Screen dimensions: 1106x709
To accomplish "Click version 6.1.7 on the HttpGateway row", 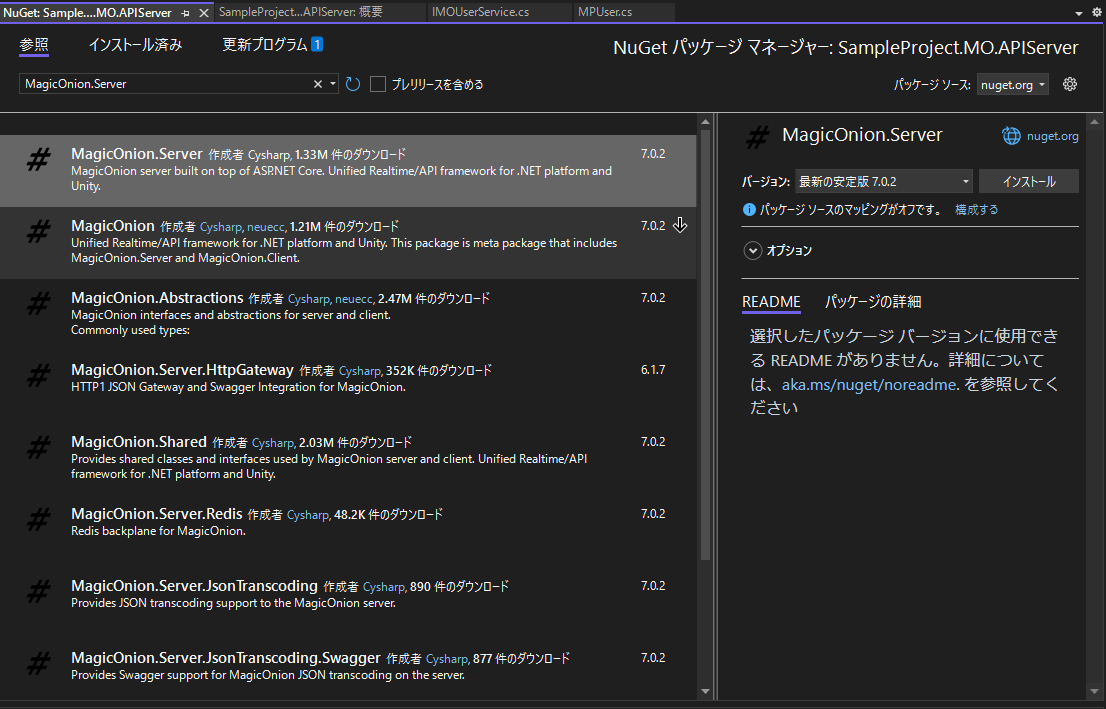I will coord(653,370).
